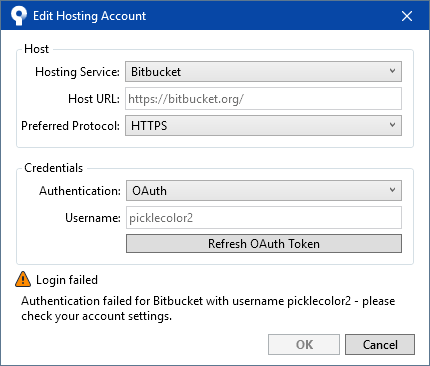Click the Credentials group heading
Viewport: 430px width, 366px height.
53,168
